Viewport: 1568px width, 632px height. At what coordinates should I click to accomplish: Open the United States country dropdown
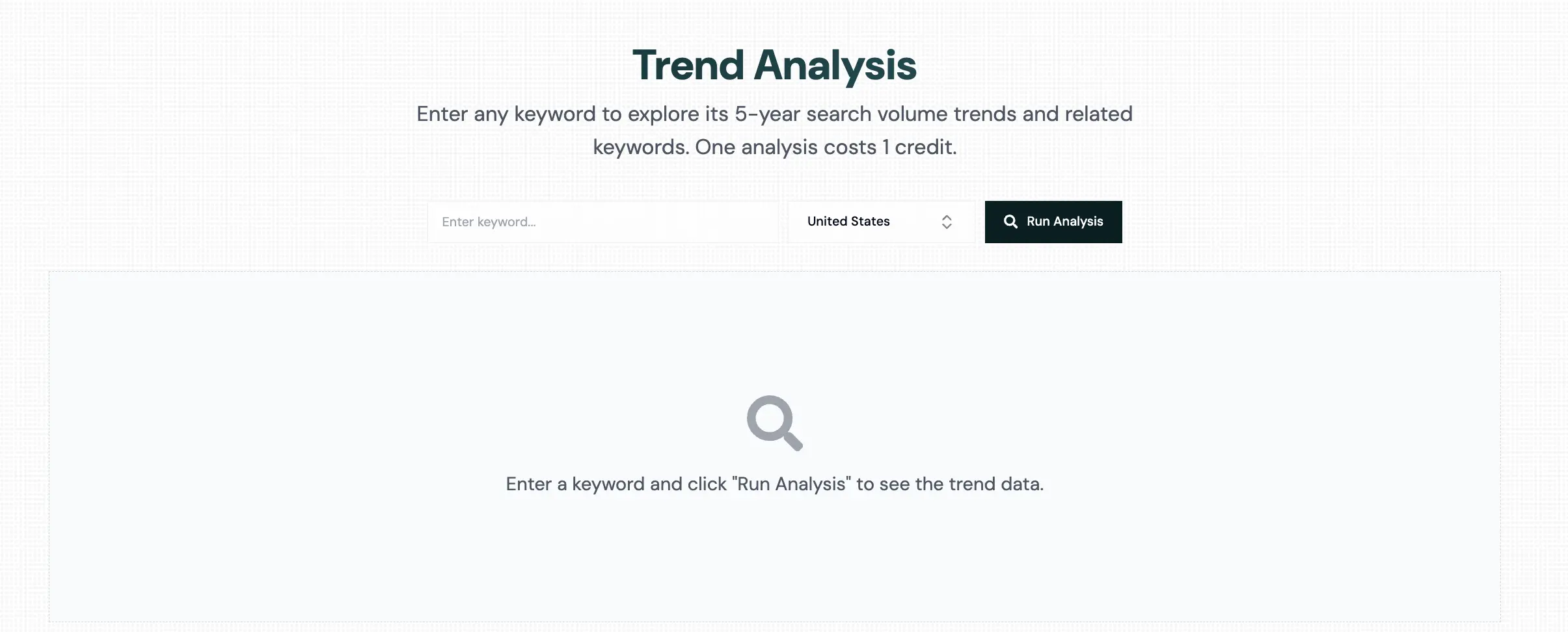tap(880, 222)
